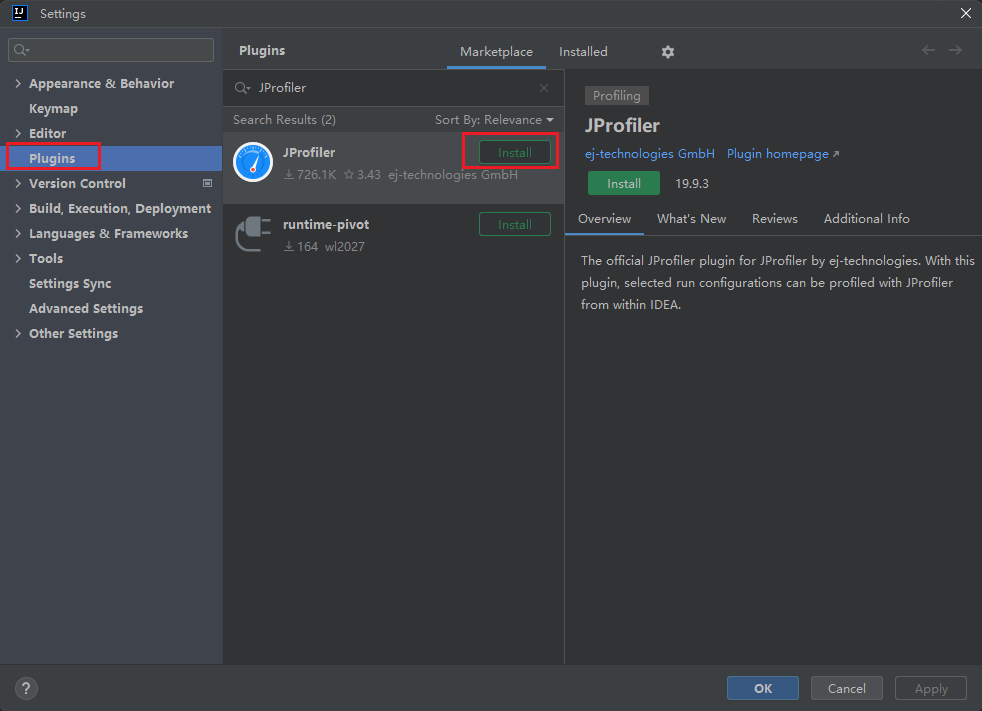
Task: Click the 726.1K downloads count
Action: click(310, 175)
